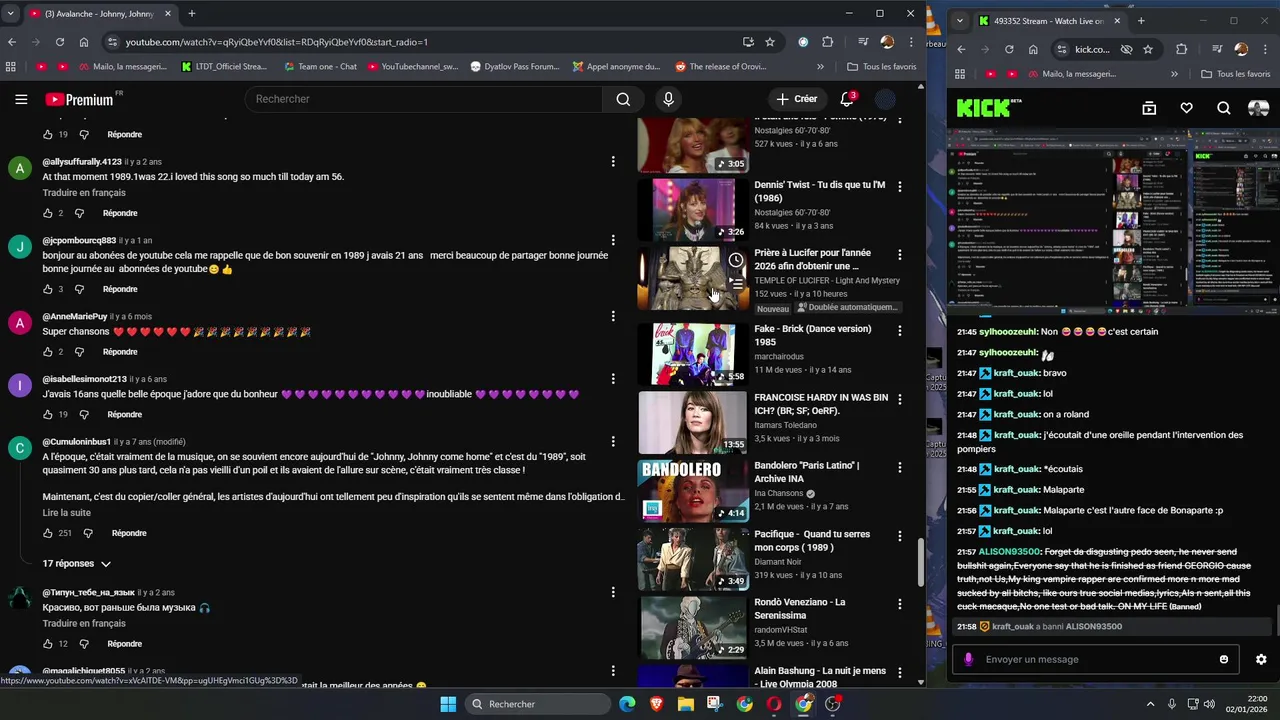
Task: Open YouTube notifications bell
Action: (847, 99)
